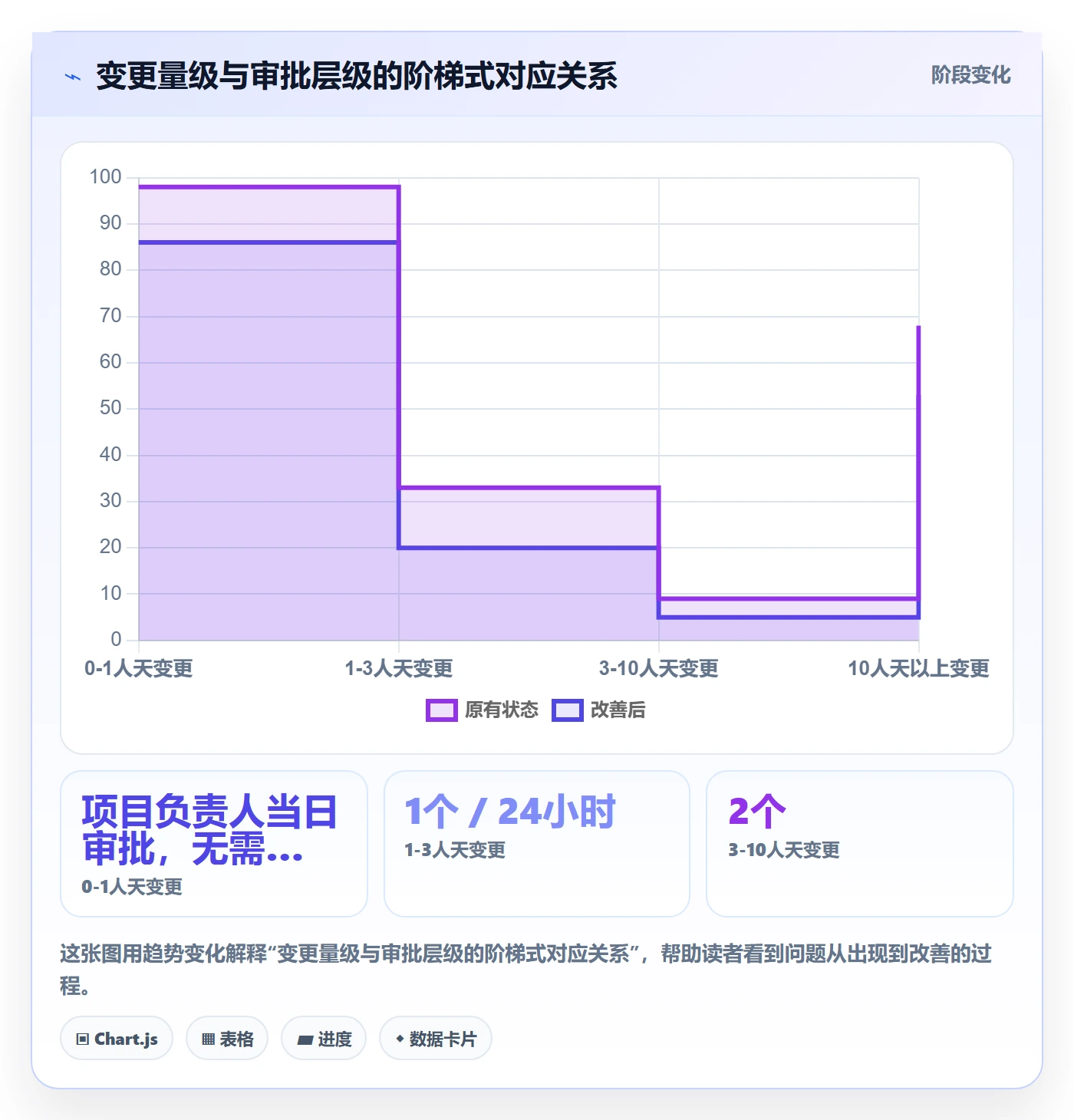Click the y-axis value 50
Screen dimensions: 1074x1120
pos(110,408)
